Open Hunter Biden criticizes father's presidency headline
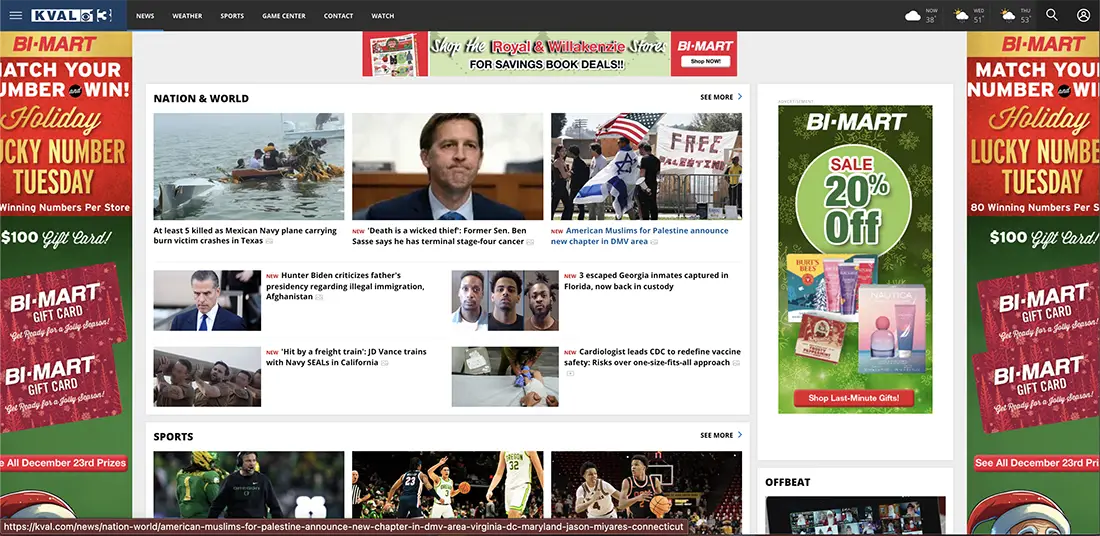The image size is (1100, 536). click(347, 286)
